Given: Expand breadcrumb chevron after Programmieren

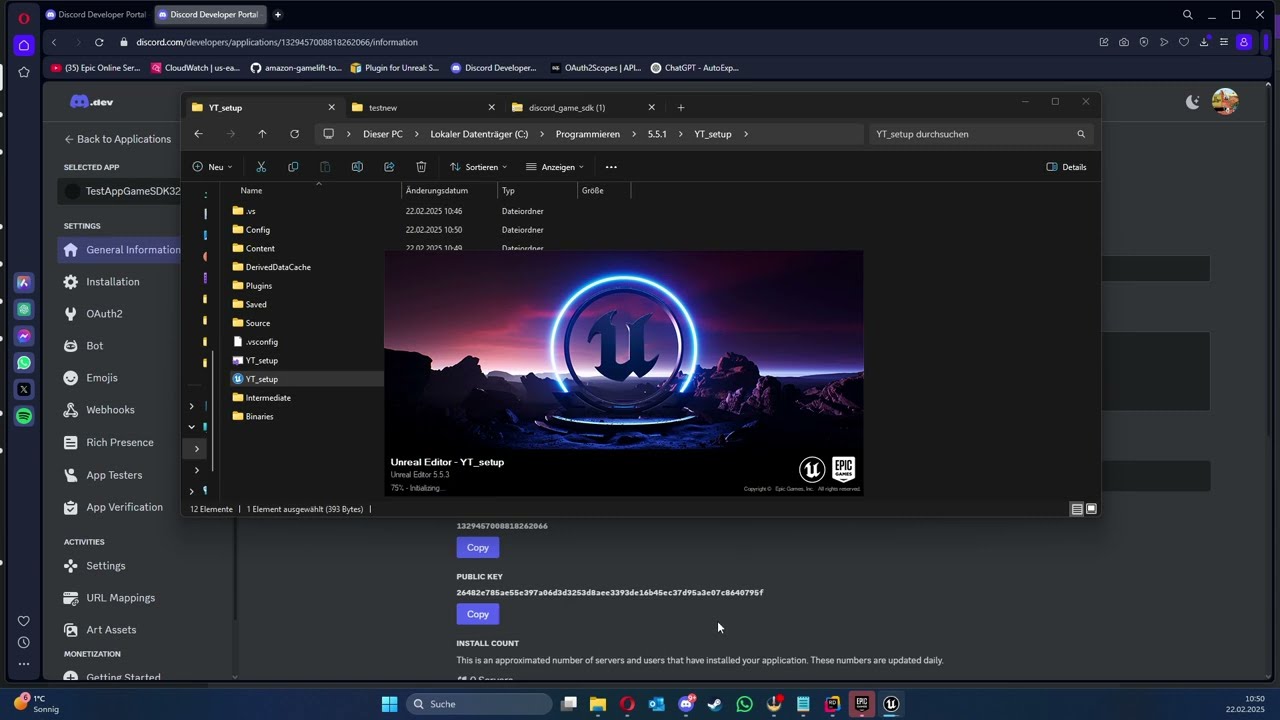Looking at the screenshot, I should tap(634, 134).
